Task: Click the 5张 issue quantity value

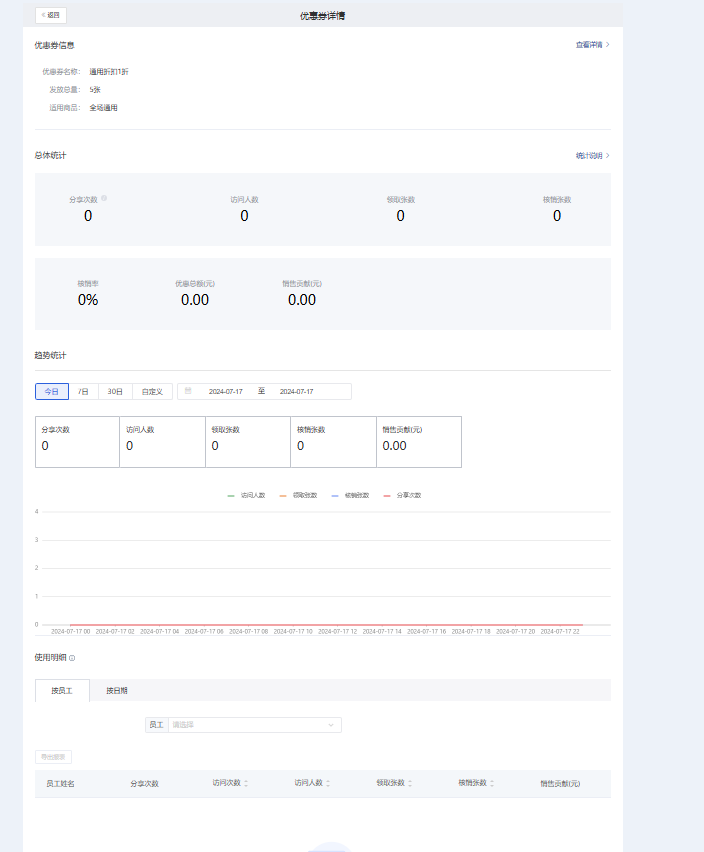Action: [x=95, y=90]
